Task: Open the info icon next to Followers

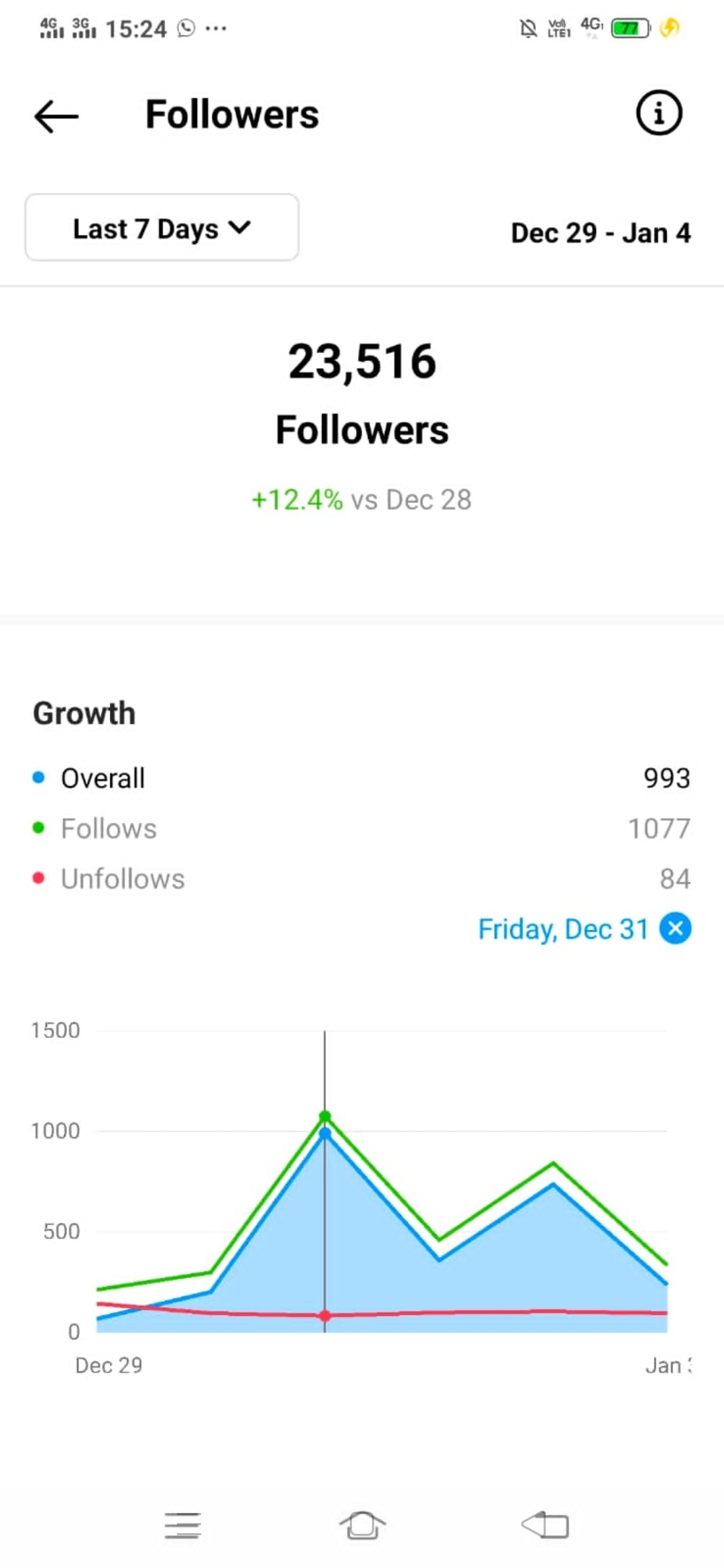Action: coord(659,113)
